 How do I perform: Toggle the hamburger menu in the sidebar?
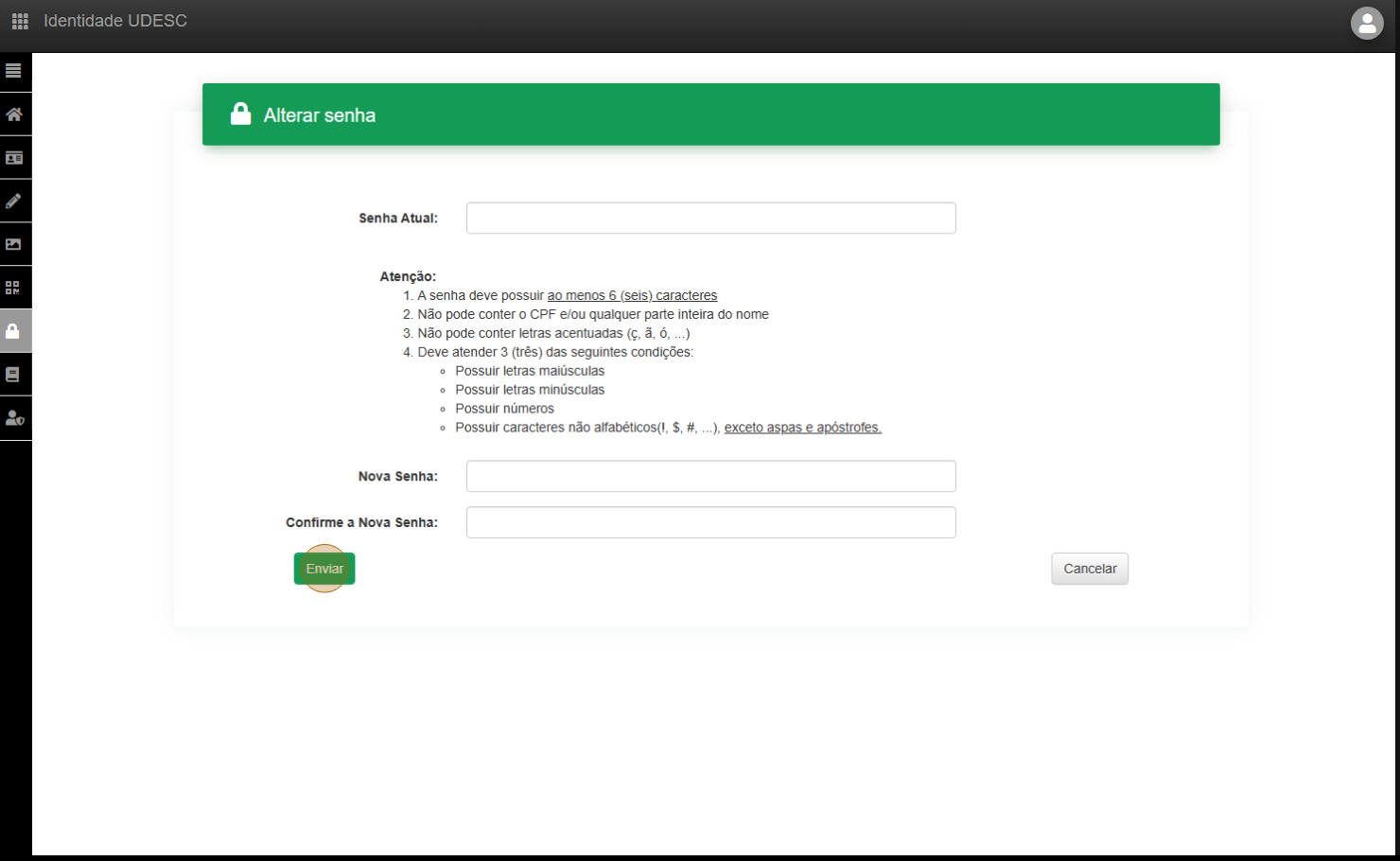[x=14, y=71]
